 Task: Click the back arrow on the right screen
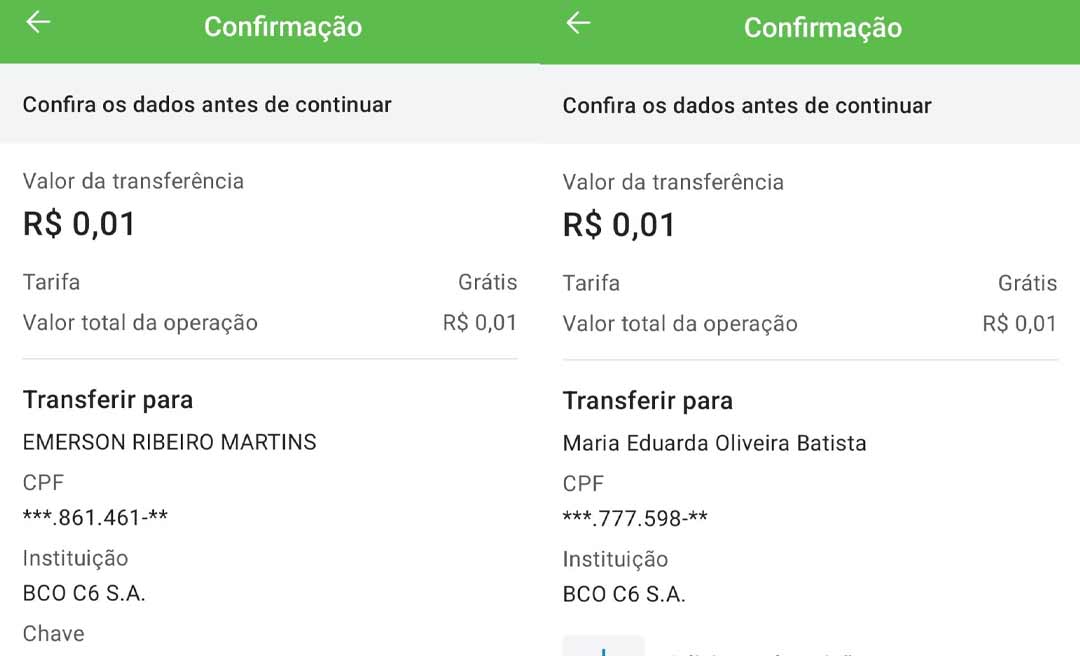(x=580, y=27)
